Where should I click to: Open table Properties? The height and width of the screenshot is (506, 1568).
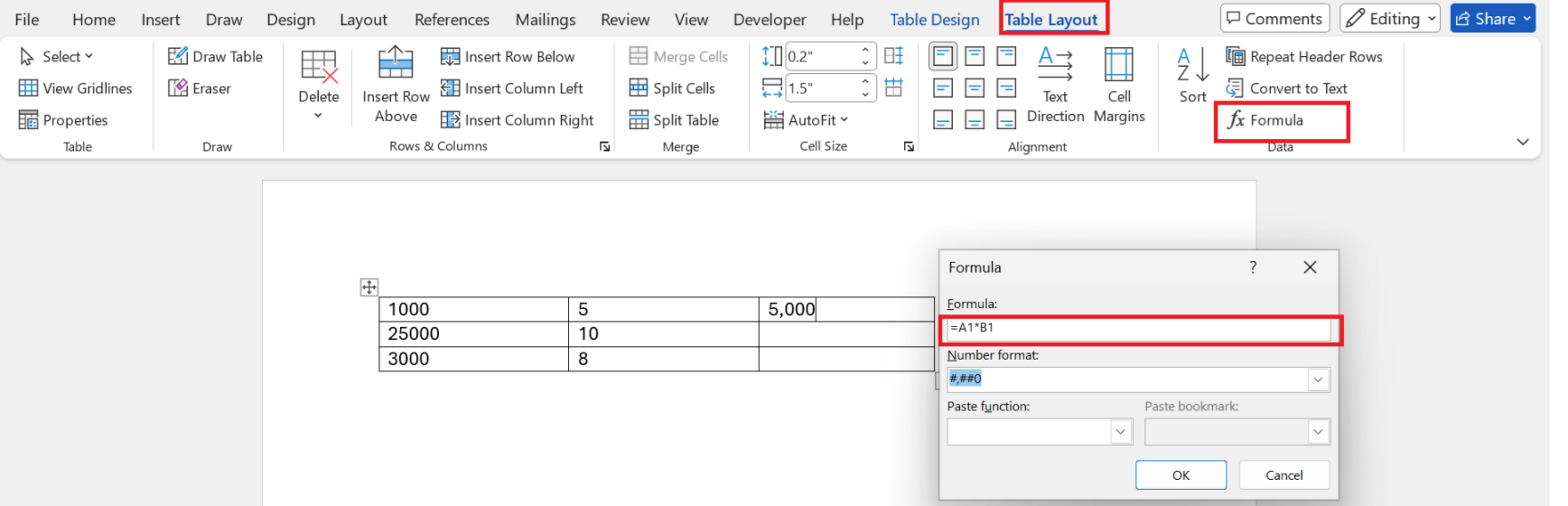click(63, 119)
